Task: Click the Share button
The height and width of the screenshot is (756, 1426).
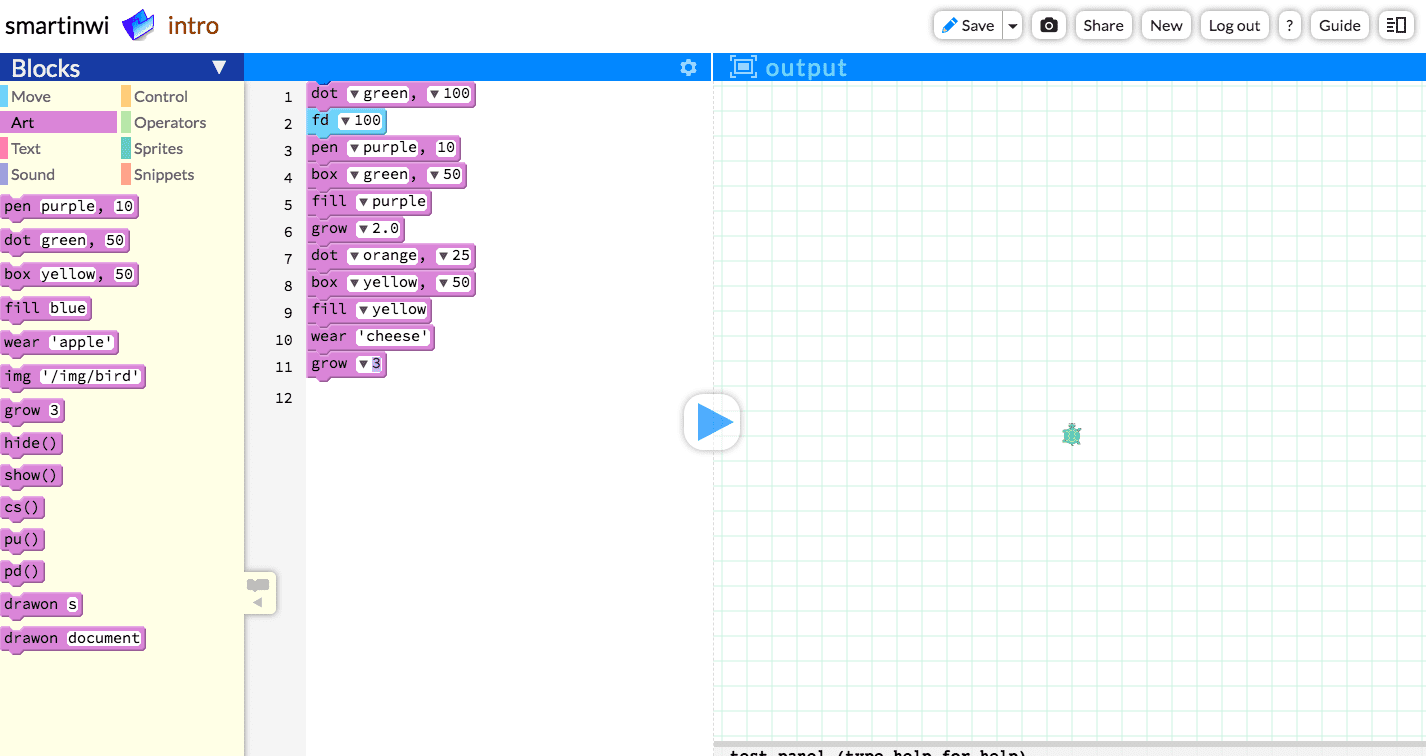Action: click(x=1103, y=26)
